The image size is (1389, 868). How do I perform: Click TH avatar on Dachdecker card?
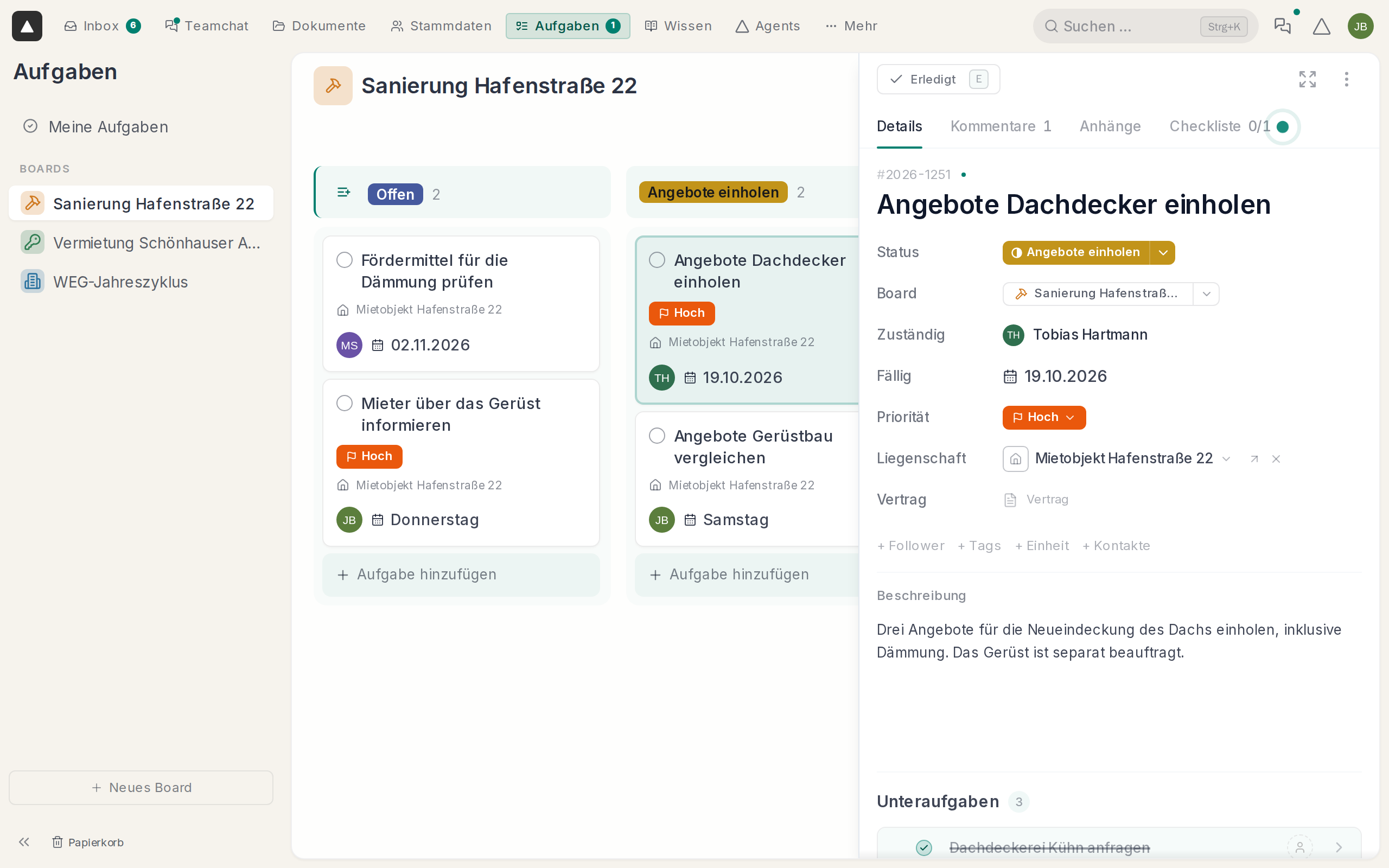[662, 378]
